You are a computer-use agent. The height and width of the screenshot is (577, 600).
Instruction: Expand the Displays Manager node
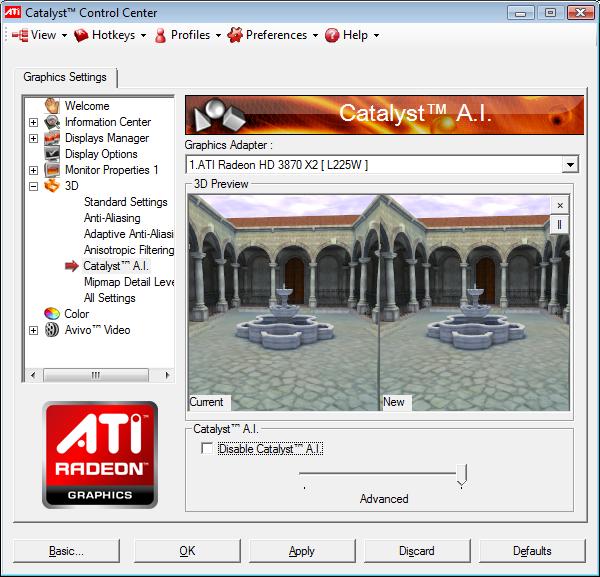tap(34, 138)
